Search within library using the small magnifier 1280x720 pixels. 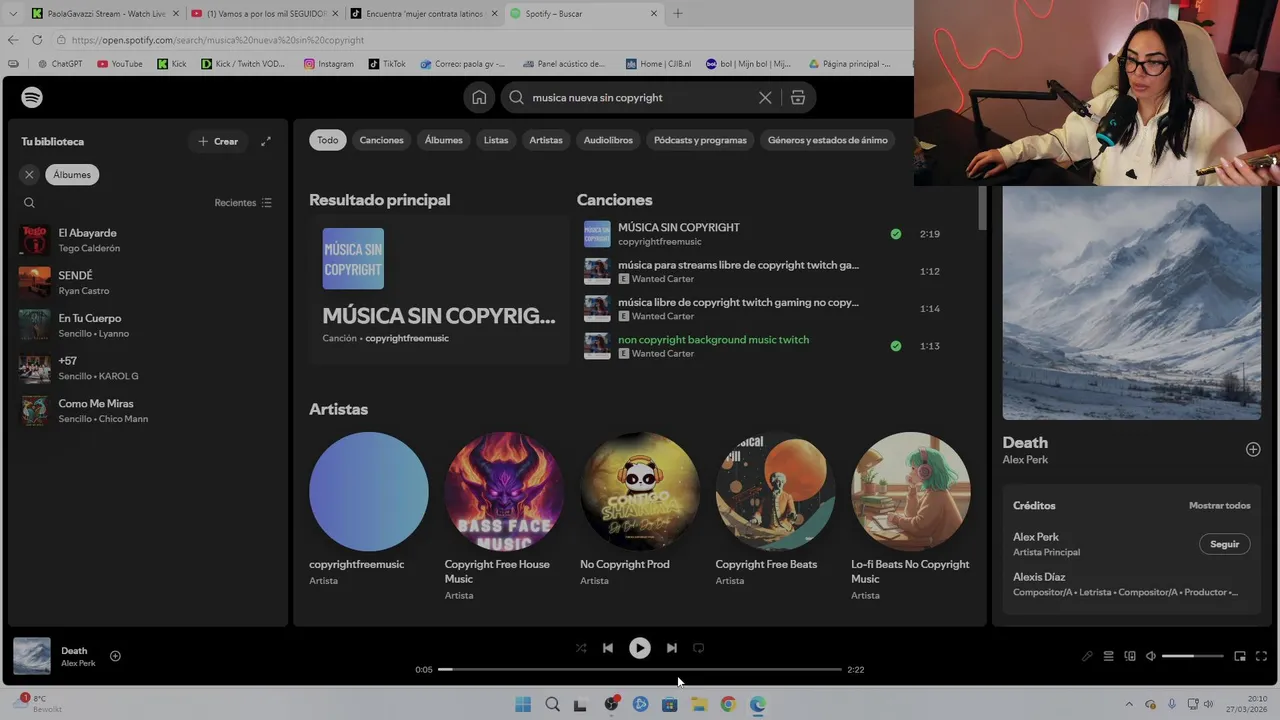click(29, 202)
